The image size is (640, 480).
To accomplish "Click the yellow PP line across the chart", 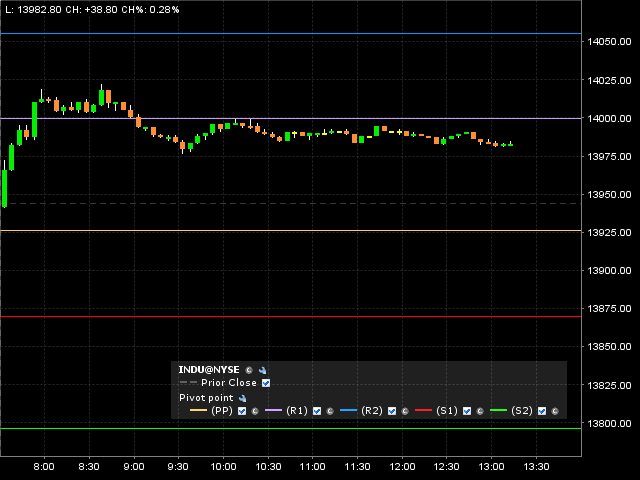I will pyautogui.click(x=291, y=231).
